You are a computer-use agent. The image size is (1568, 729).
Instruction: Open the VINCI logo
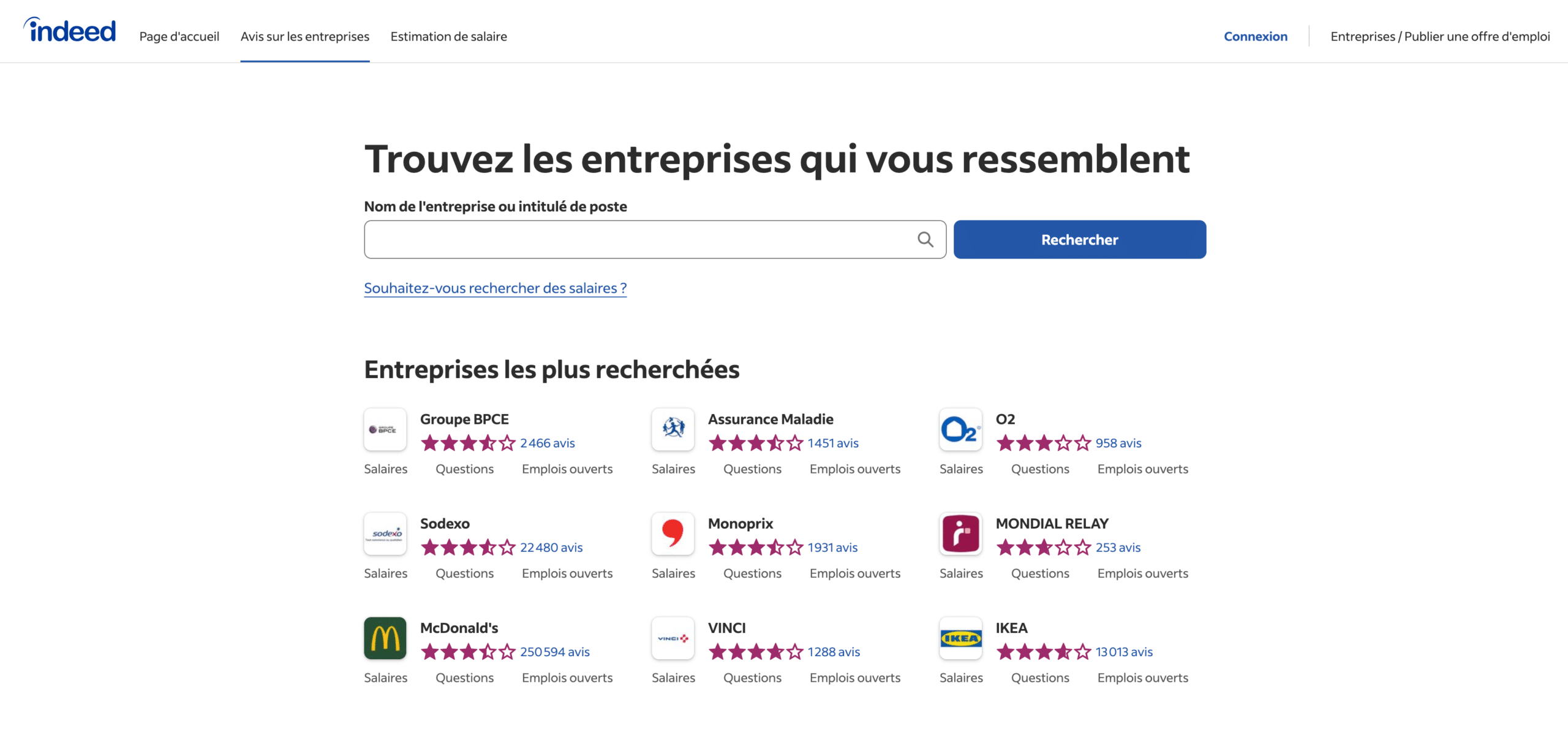point(673,638)
